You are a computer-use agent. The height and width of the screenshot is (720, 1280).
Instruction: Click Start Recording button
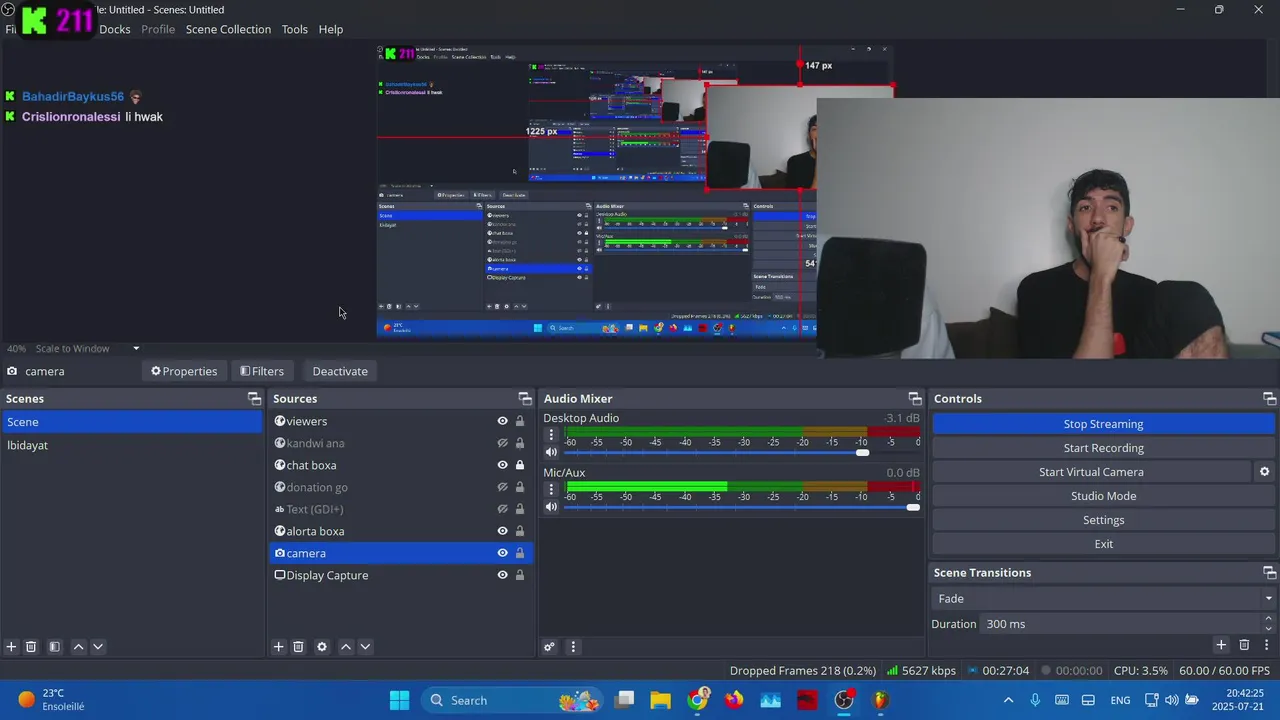pos(1103,448)
